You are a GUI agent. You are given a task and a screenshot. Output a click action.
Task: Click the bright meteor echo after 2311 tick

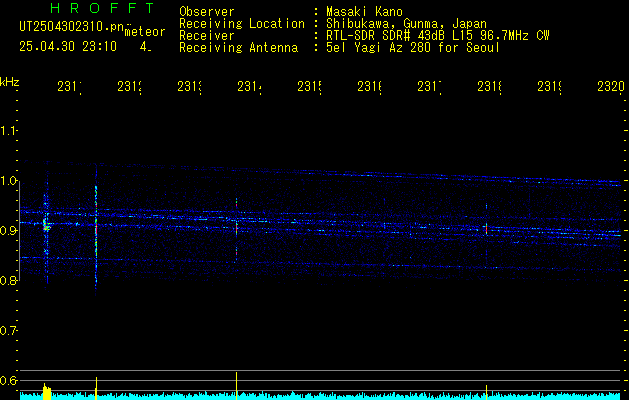[47, 225]
